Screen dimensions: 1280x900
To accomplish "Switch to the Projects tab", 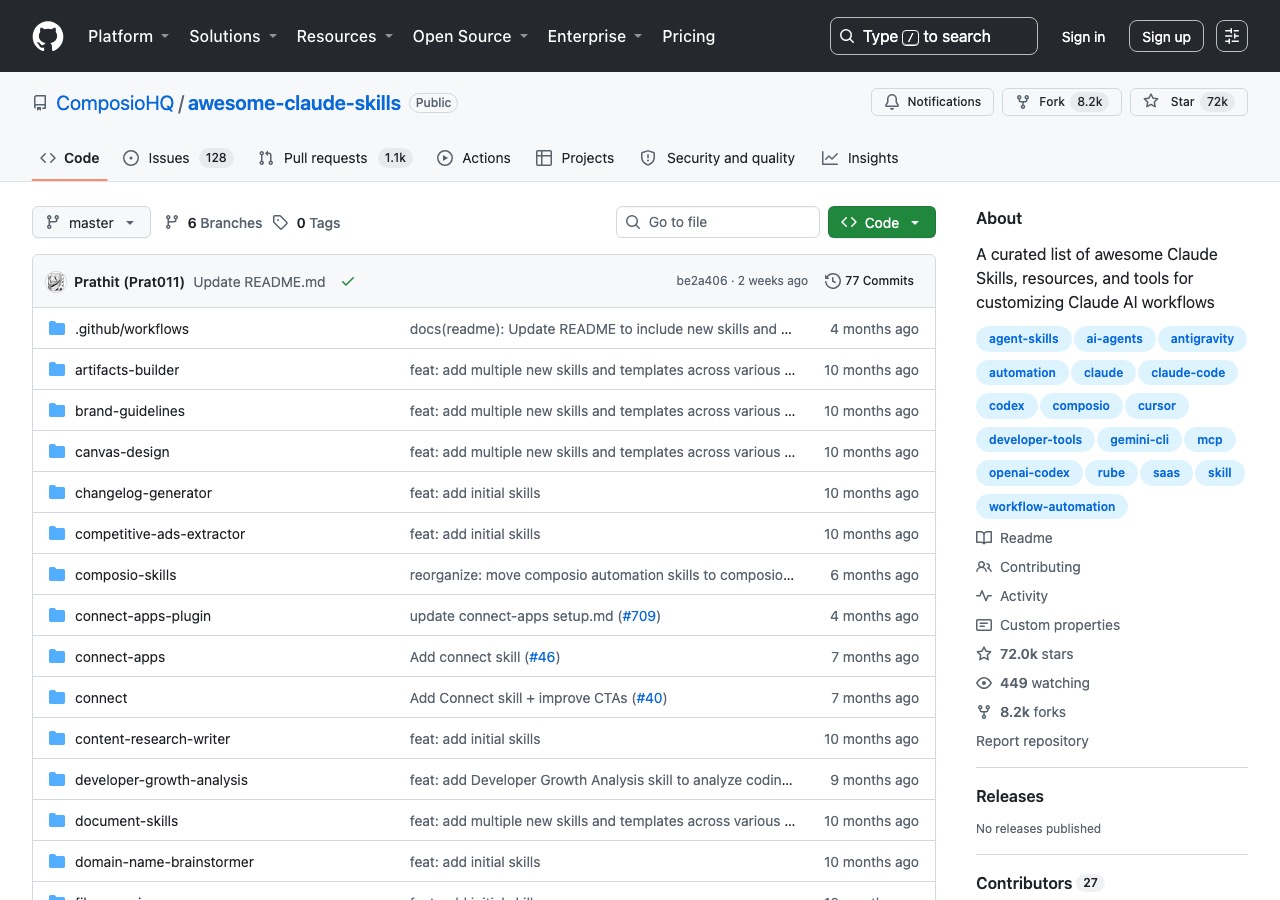I will (x=575, y=158).
